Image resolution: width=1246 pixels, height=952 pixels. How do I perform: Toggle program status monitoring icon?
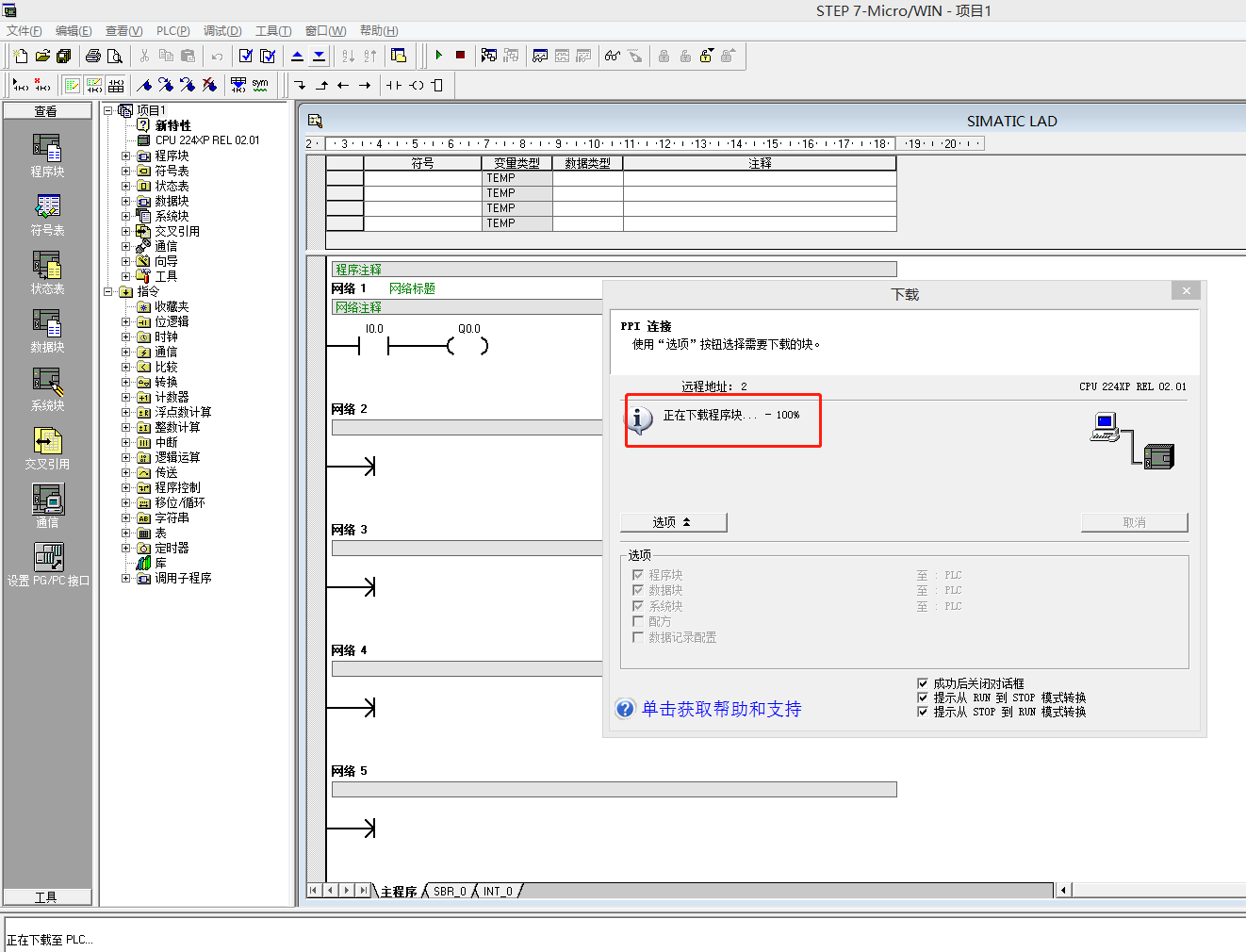tap(489, 56)
